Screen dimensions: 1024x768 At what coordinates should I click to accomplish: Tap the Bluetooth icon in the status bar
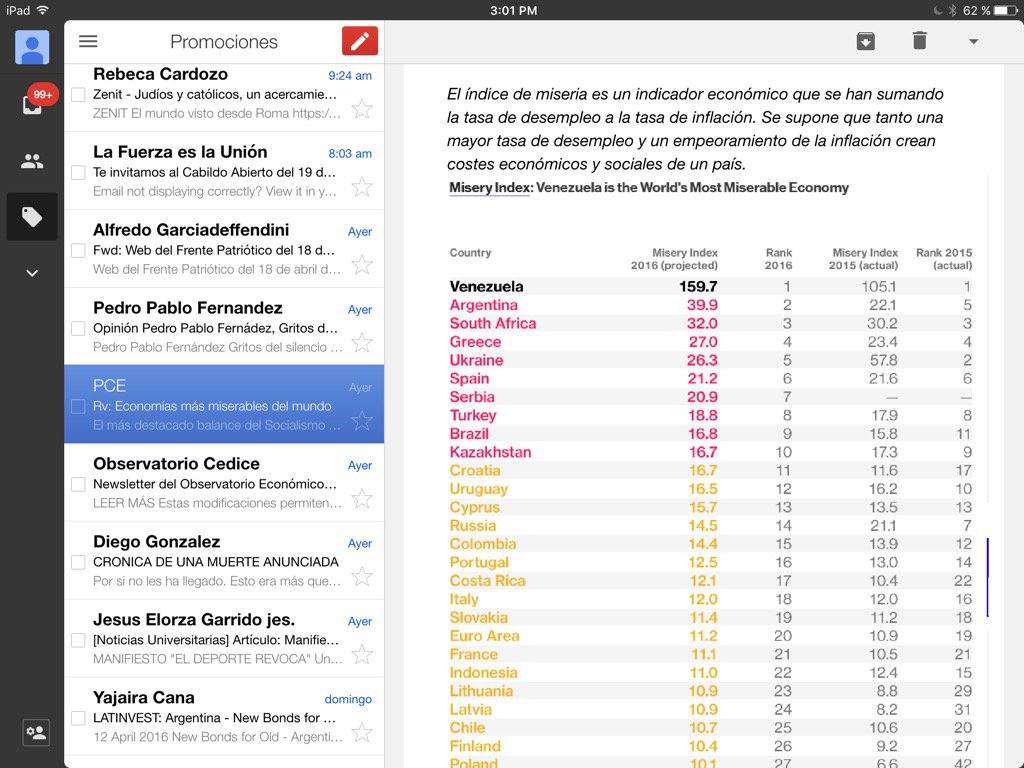click(x=953, y=10)
